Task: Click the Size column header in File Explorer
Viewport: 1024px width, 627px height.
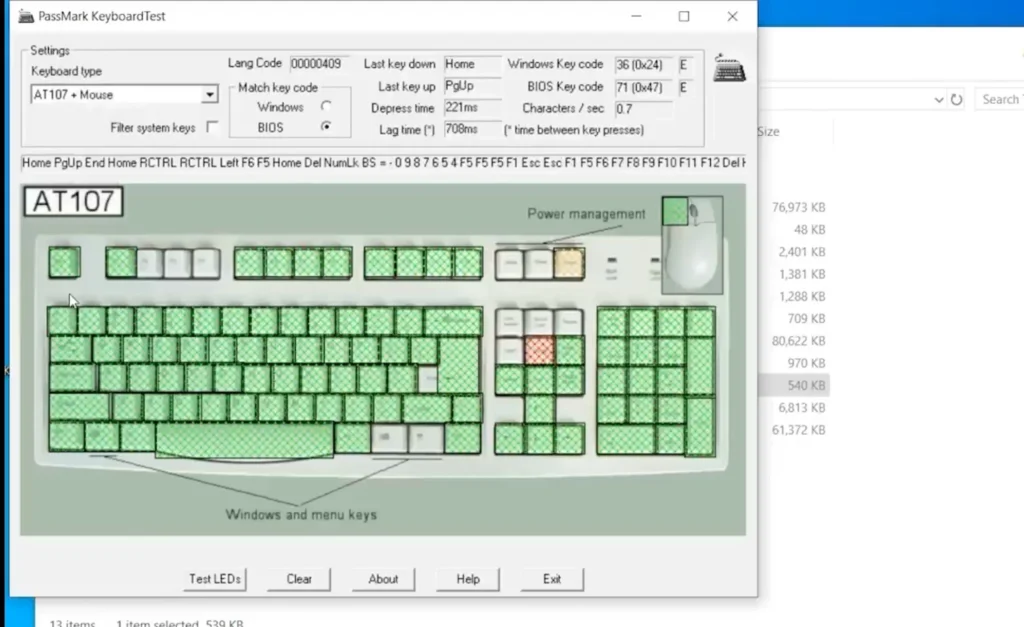Action: click(x=768, y=132)
